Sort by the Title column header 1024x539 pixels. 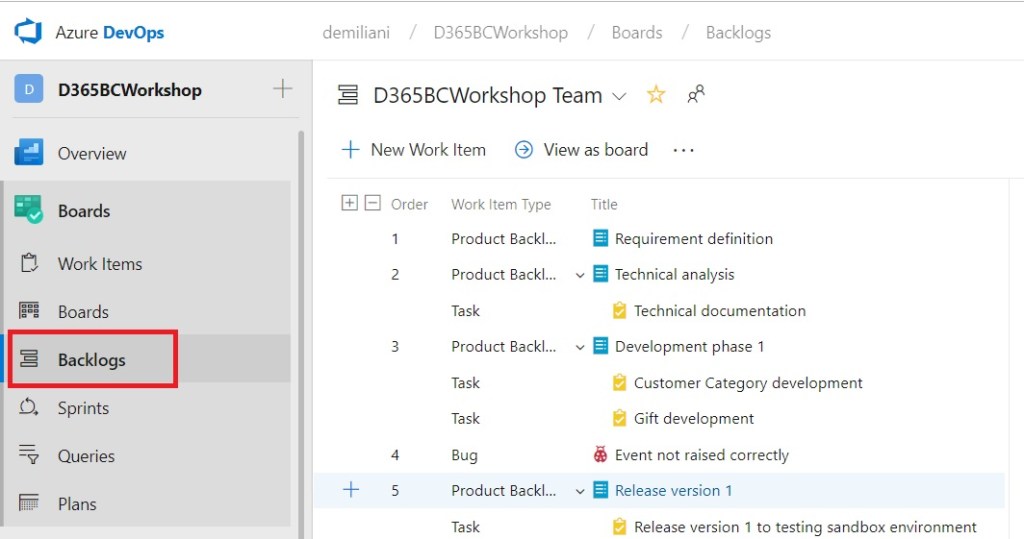click(604, 204)
